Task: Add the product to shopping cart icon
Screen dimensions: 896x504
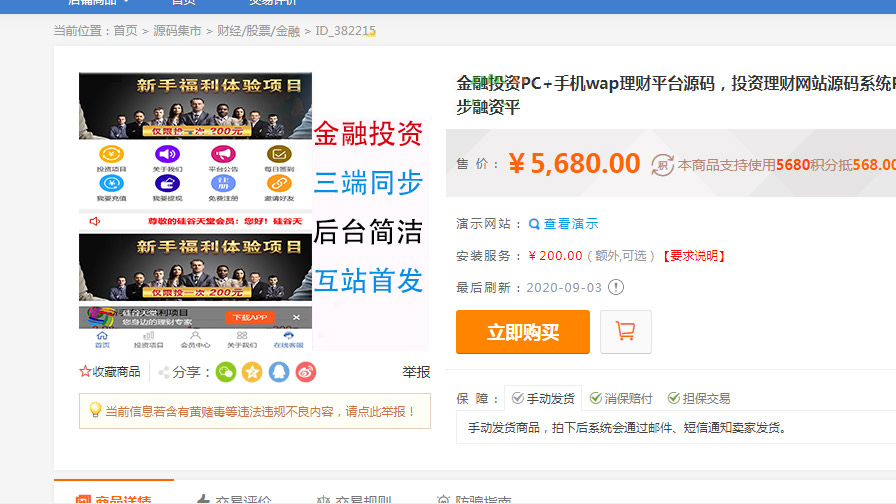Action: 626,332
